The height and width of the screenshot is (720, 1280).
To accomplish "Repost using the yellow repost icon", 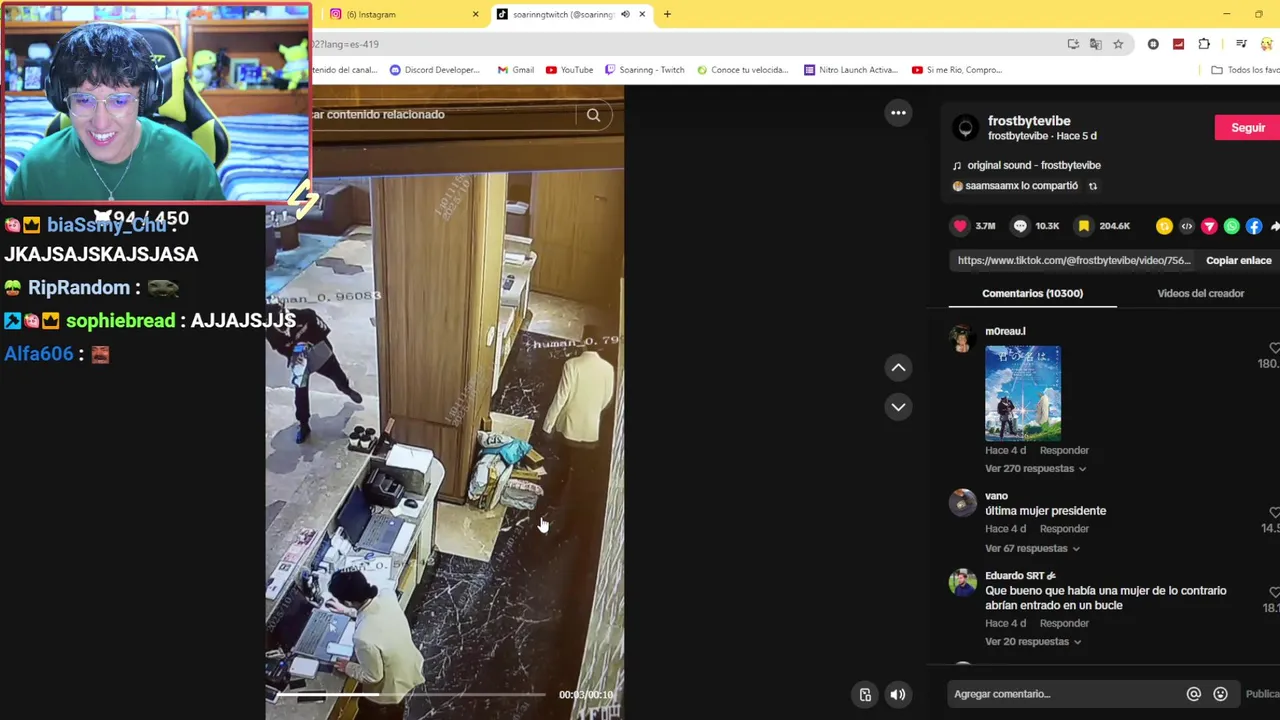I will click(1164, 226).
